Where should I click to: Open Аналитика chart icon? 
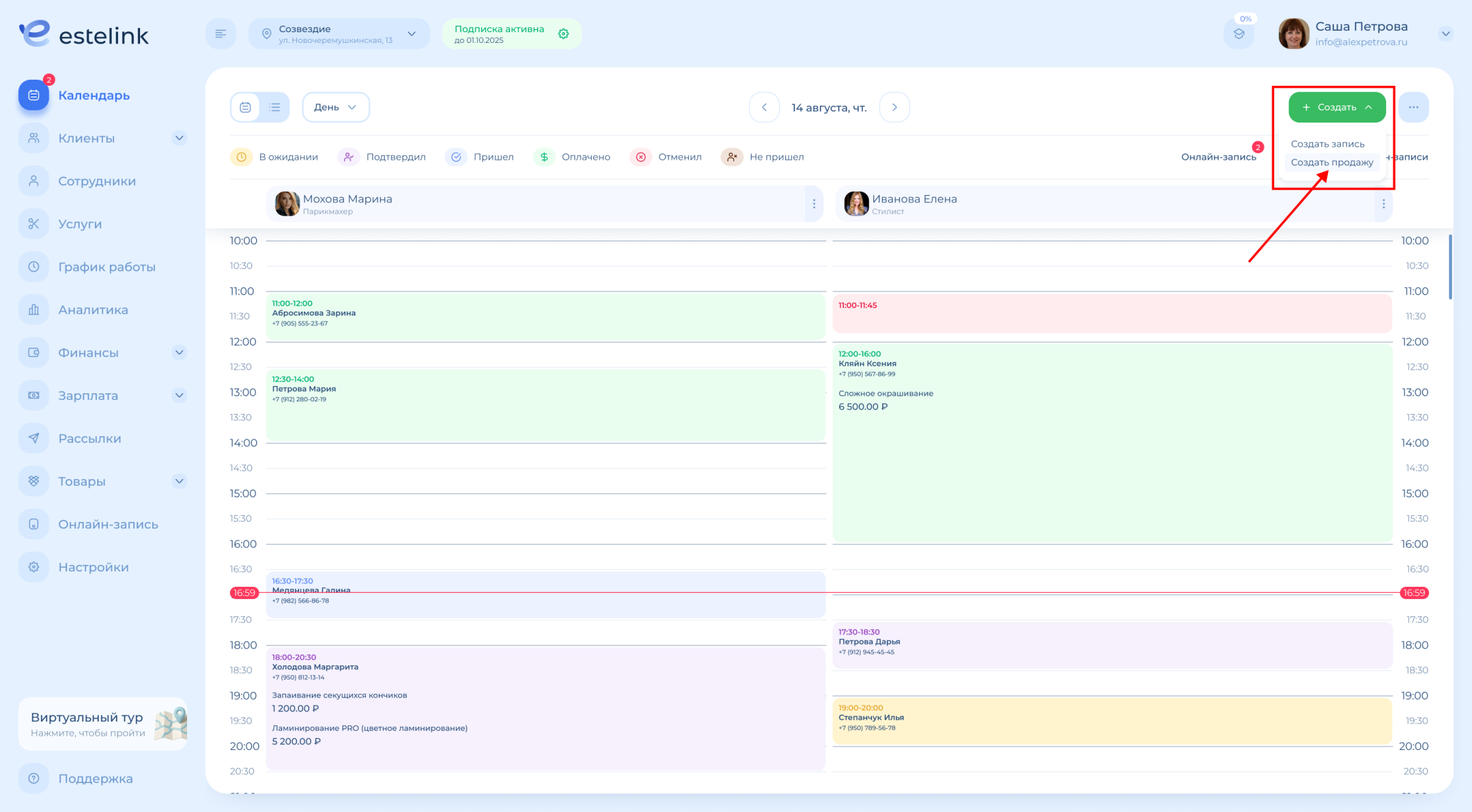click(x=34, y=310)
